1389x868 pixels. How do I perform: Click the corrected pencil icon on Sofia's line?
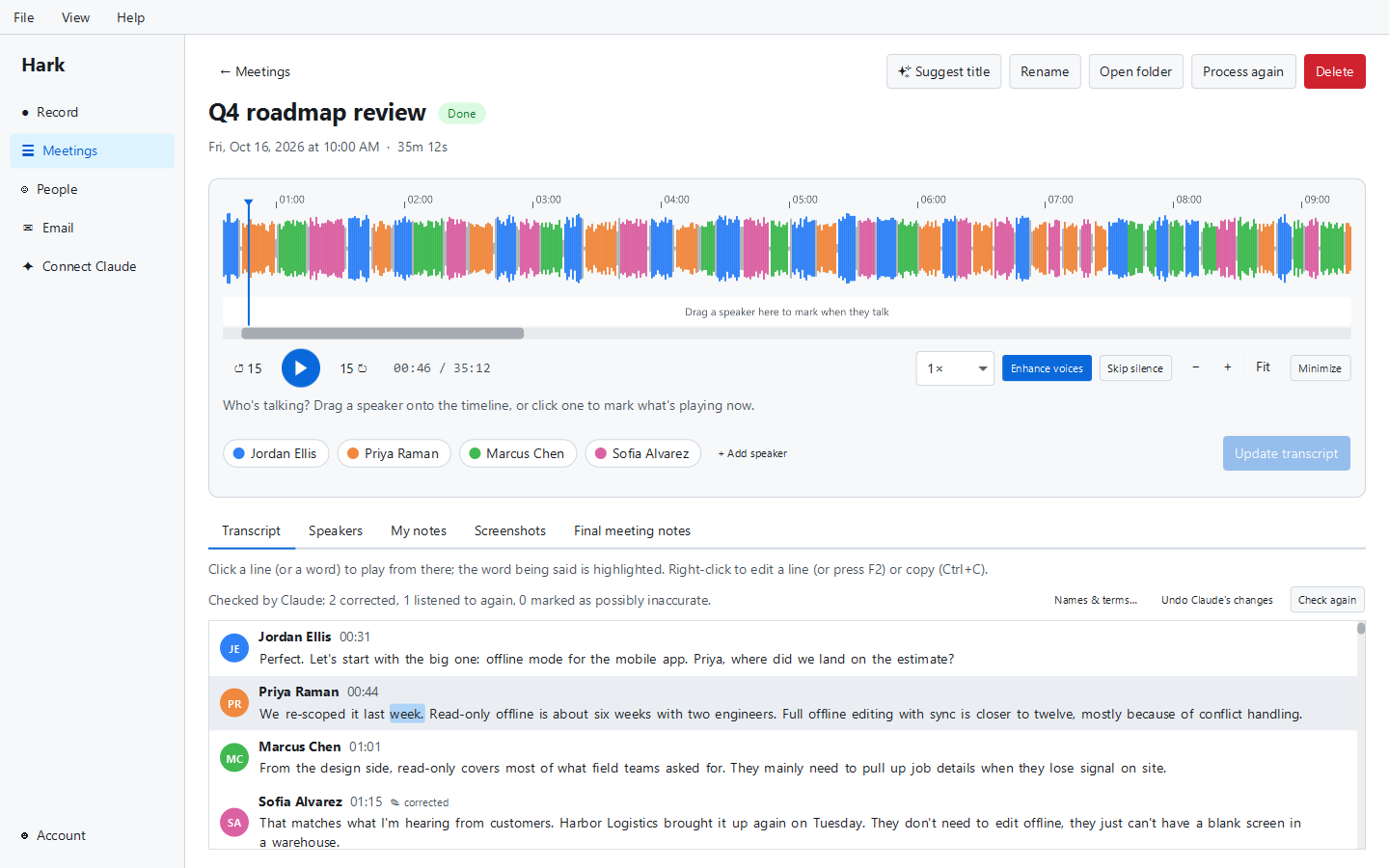(x=395, y=802)
